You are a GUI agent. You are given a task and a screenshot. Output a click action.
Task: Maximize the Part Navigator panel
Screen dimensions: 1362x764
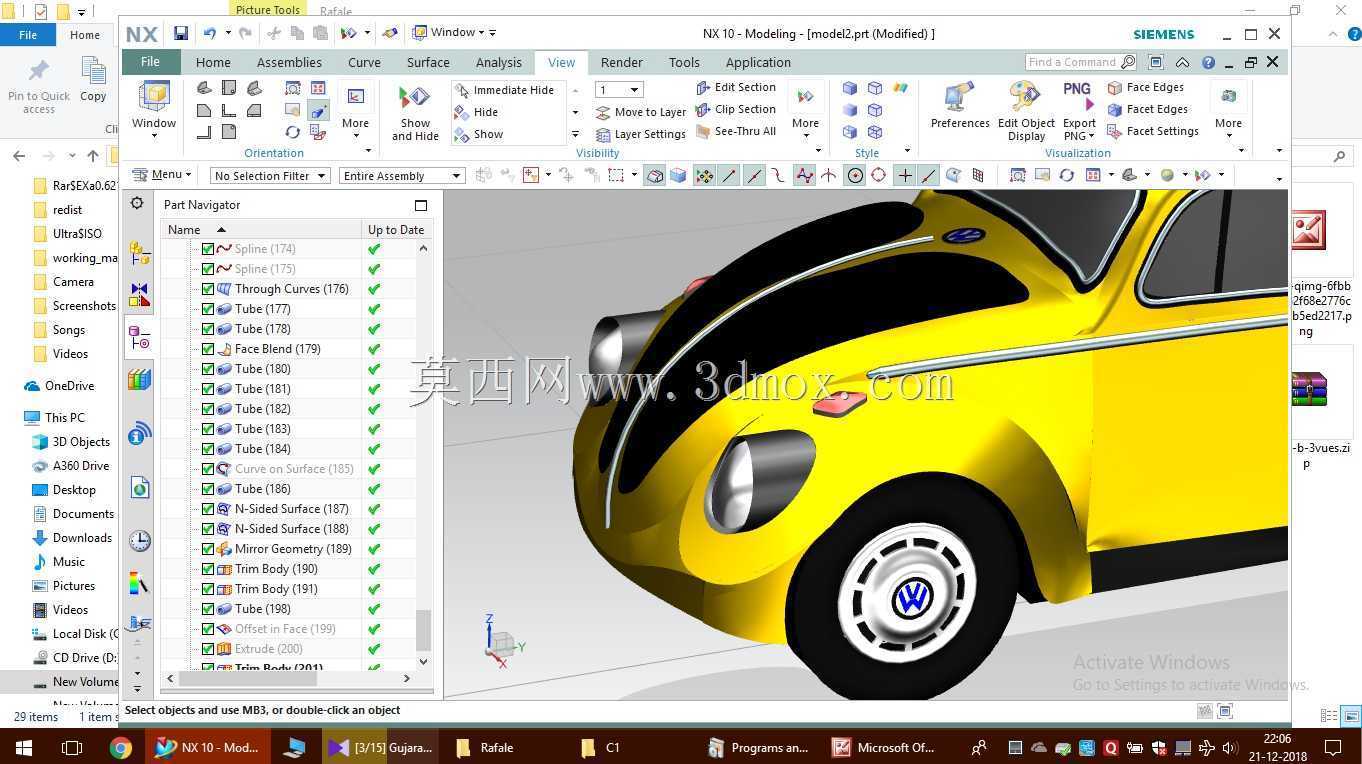(421, 205)
